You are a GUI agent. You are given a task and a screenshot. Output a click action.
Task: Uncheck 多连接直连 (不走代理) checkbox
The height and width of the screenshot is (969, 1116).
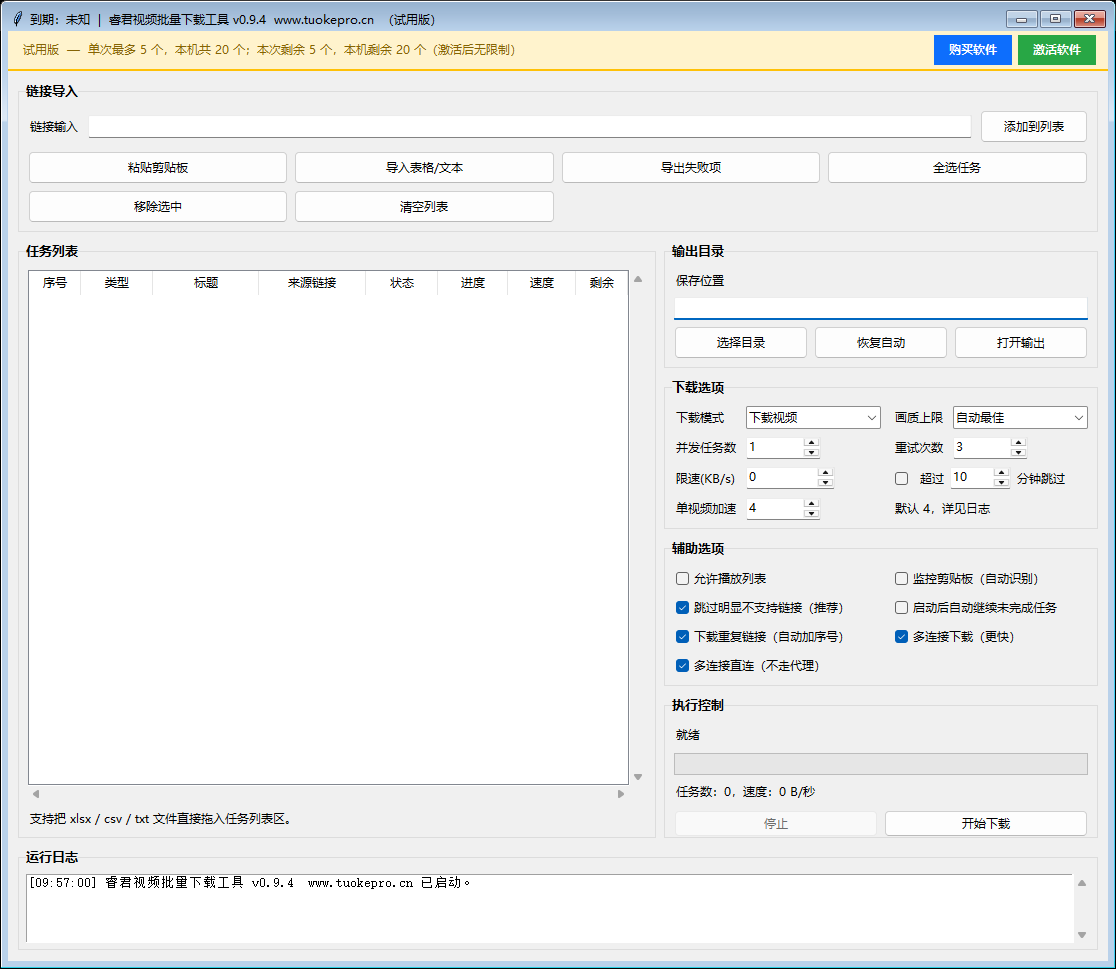click(x=682, y=666)
